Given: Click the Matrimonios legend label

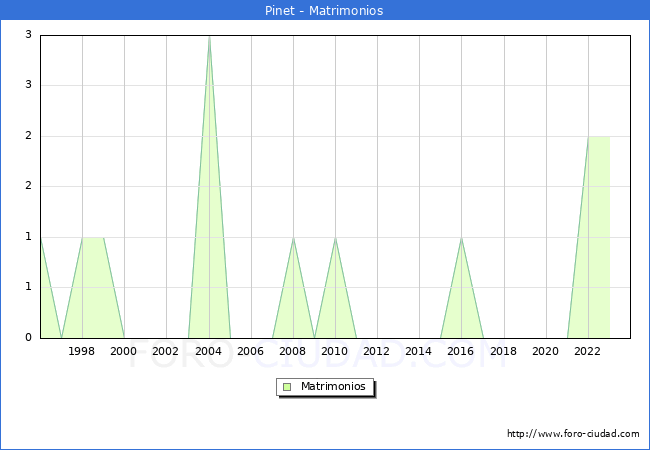Looking at the screenshot, I should pos(333,386).
